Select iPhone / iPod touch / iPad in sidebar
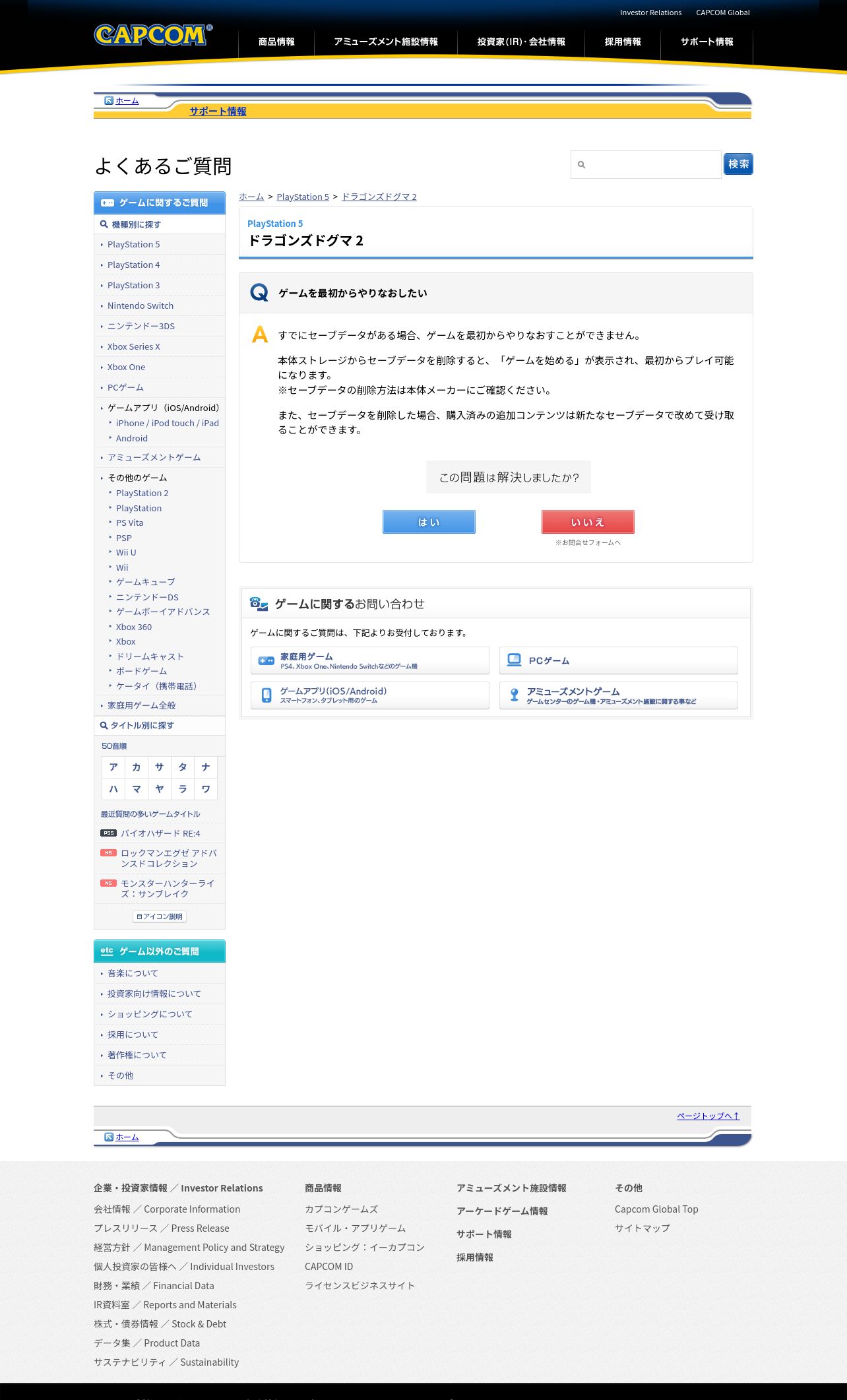 [168, 423]
